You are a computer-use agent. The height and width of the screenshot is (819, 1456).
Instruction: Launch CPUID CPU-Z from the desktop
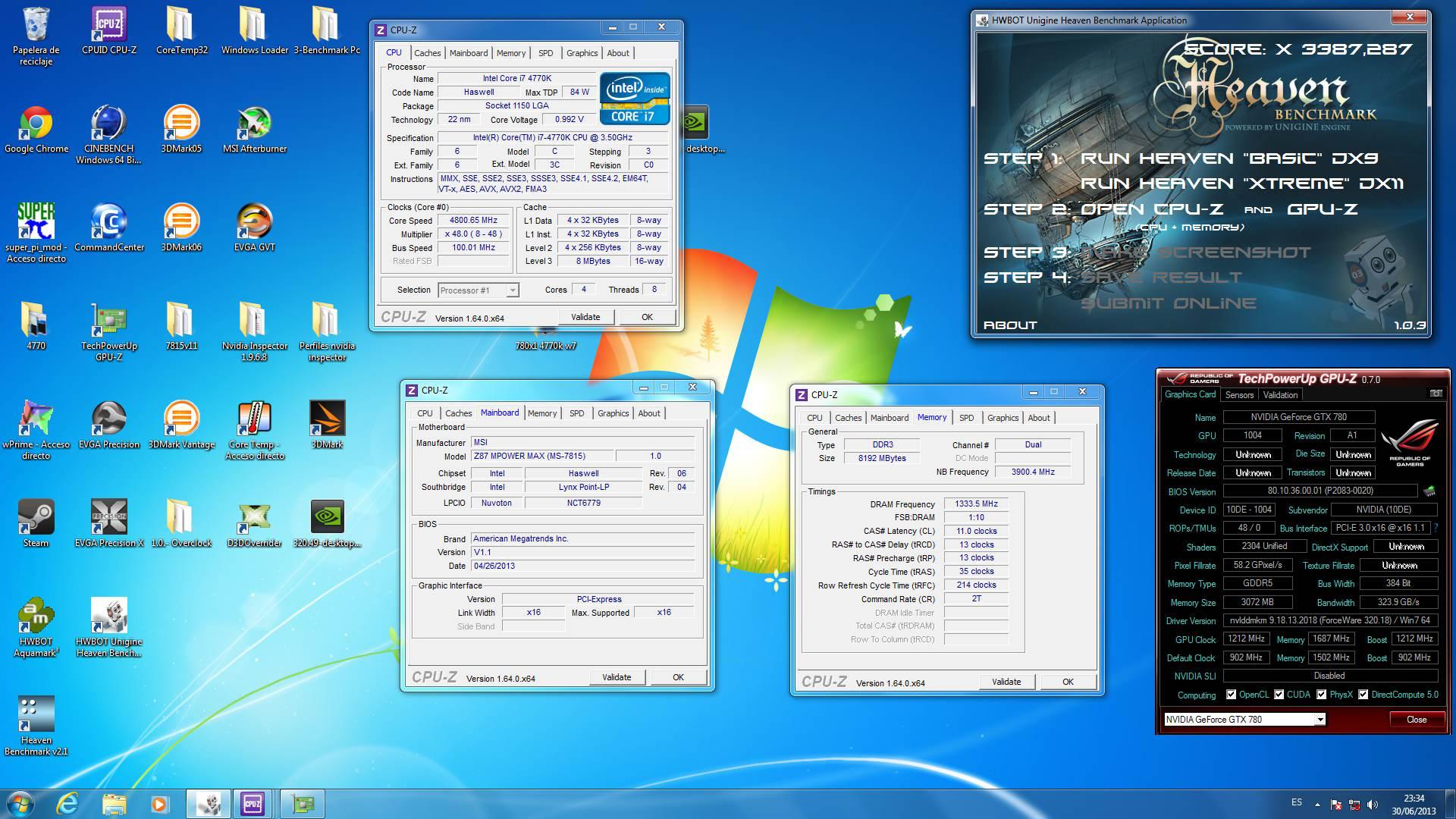coord(108,31)
